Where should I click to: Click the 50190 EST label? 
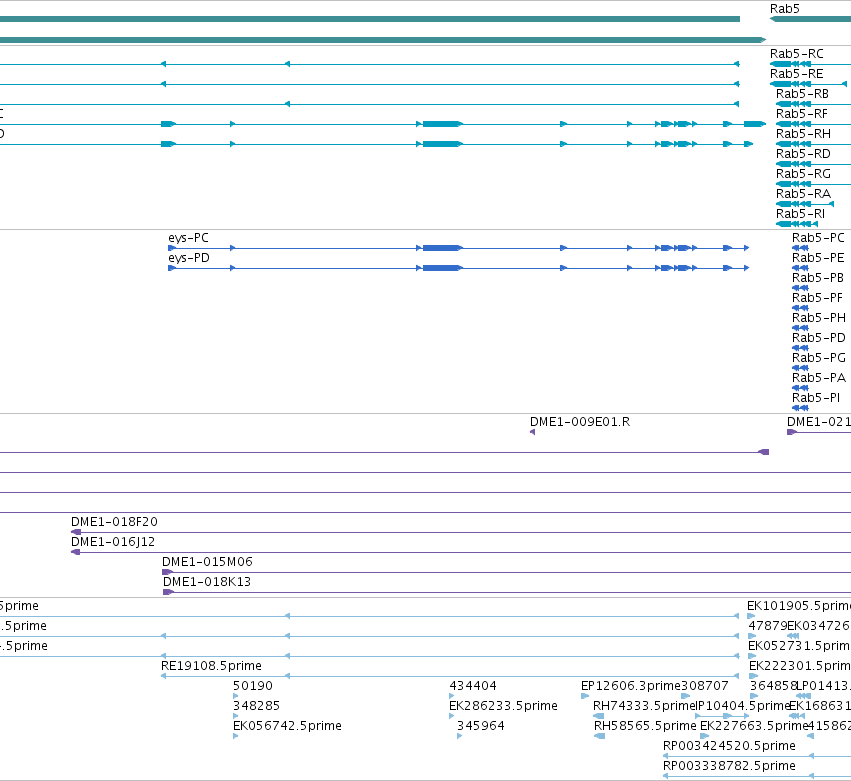click(x=252, y=685)
